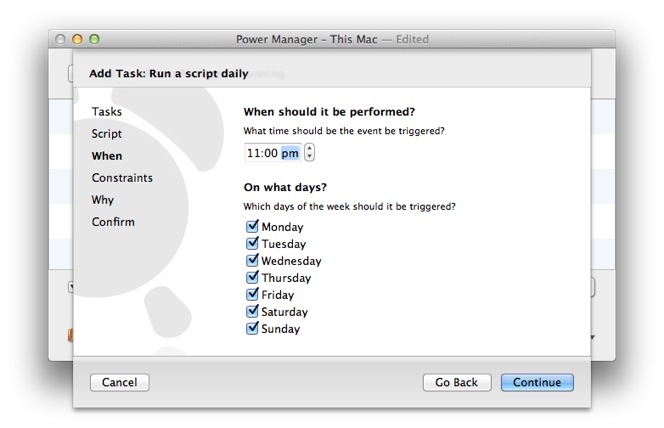Viewport: 664px width, 428px height.
Task: Toggle the Monday checkbox
Action: 252,226
